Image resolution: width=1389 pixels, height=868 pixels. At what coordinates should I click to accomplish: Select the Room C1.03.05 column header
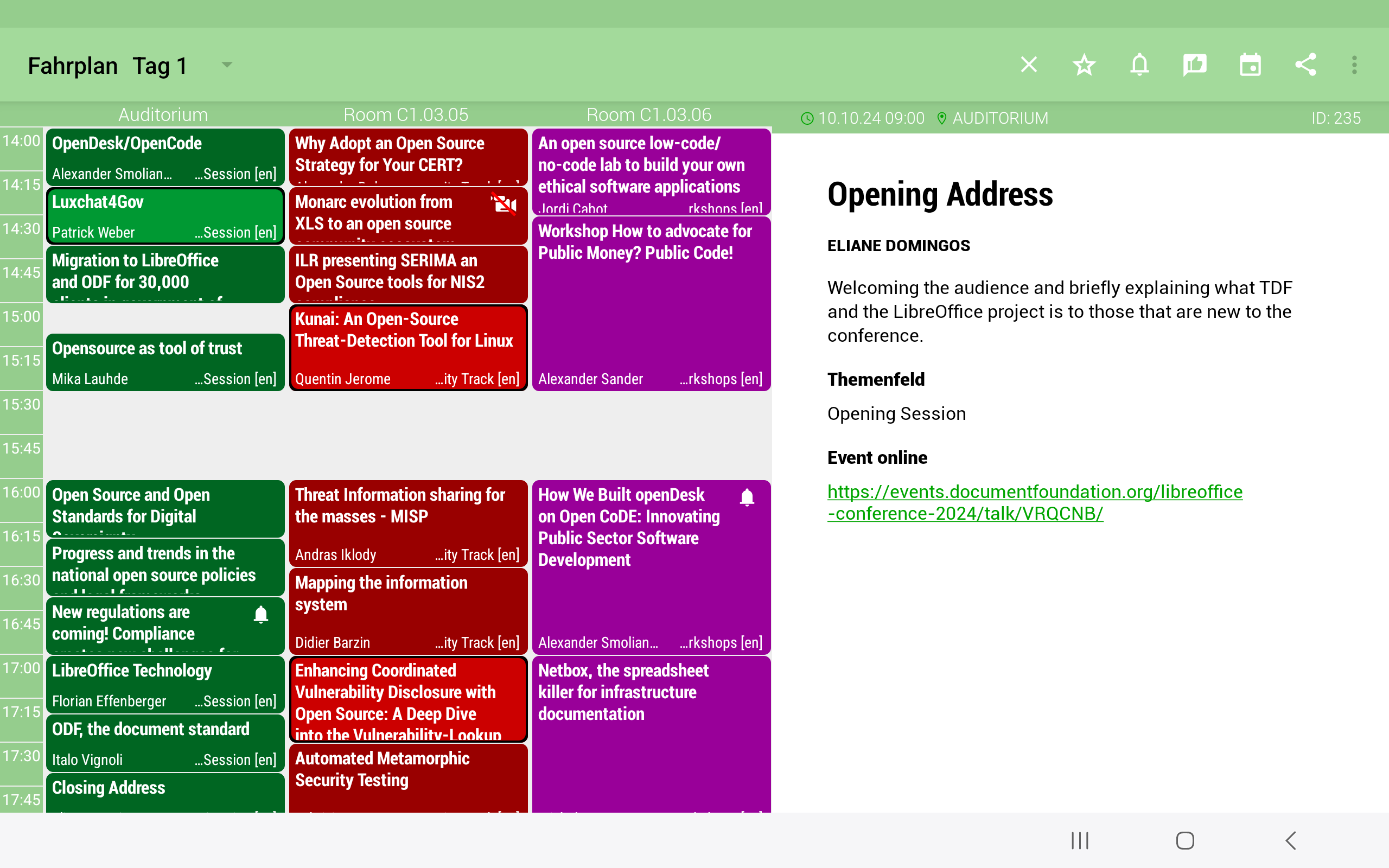(x=406, y=115)
